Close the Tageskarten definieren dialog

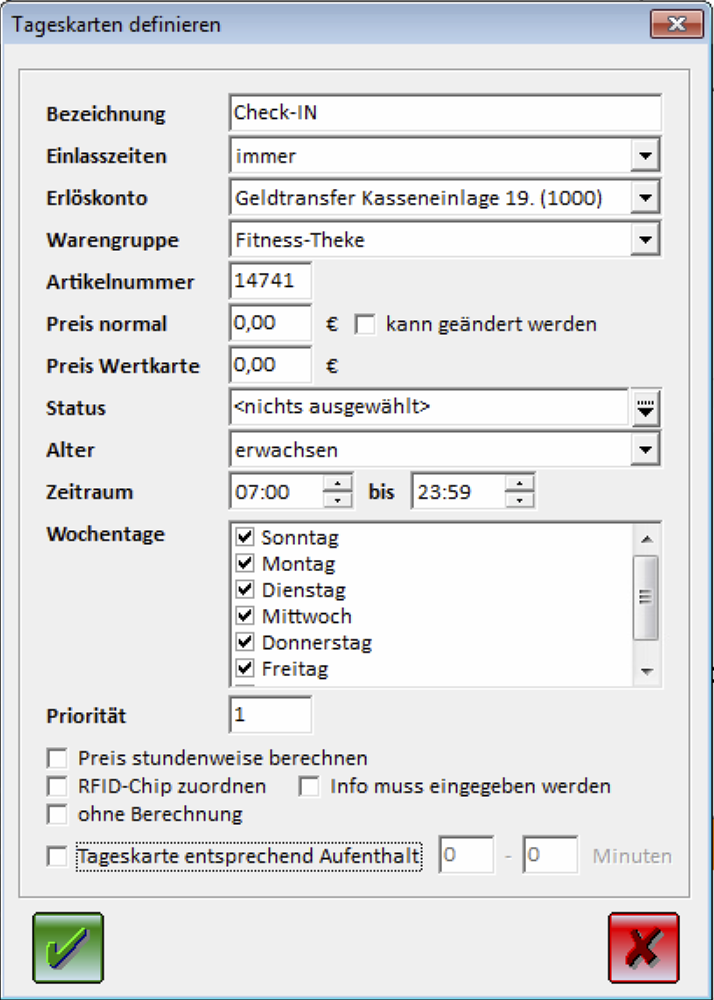pos(677,24)
